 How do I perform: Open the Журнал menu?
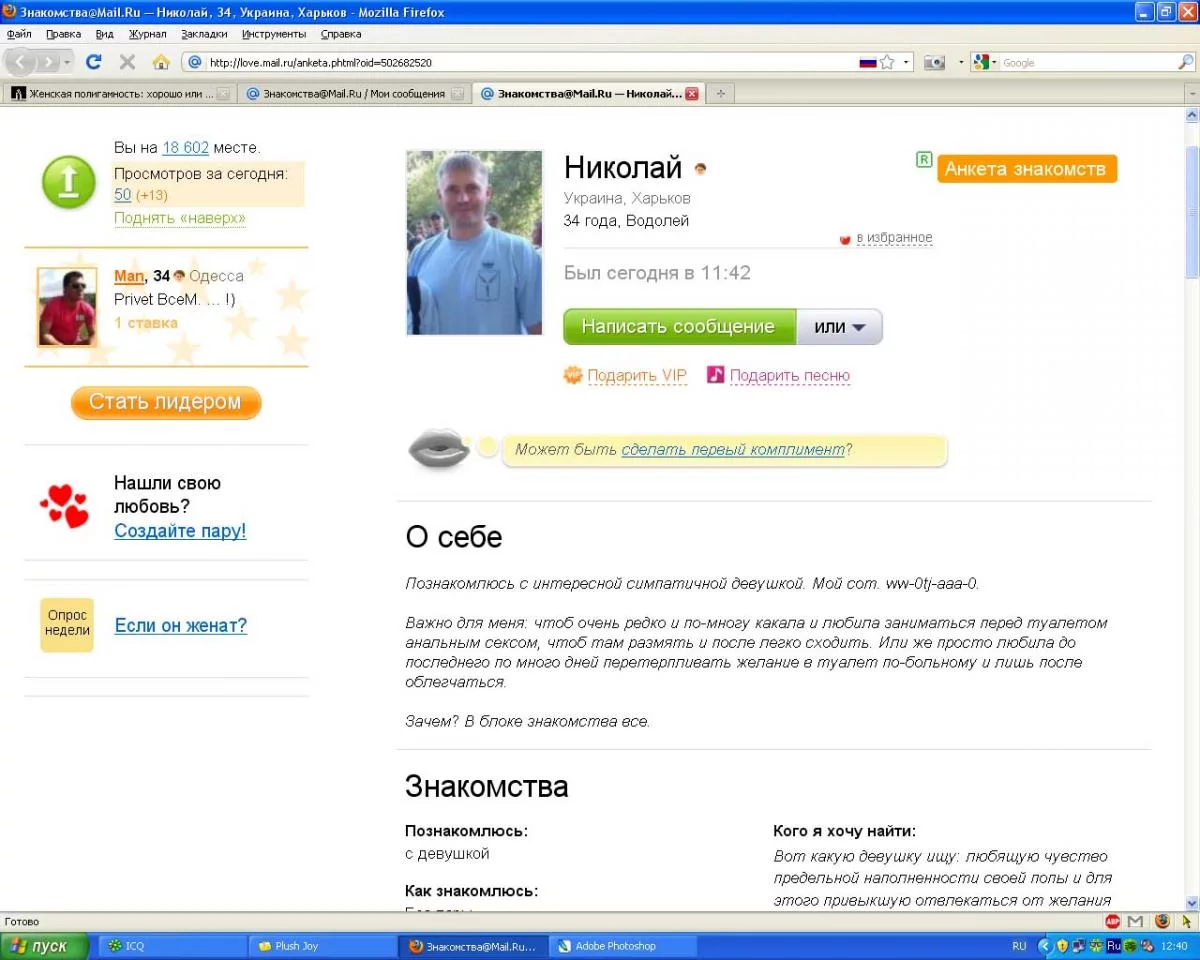(x=147, y=33)
